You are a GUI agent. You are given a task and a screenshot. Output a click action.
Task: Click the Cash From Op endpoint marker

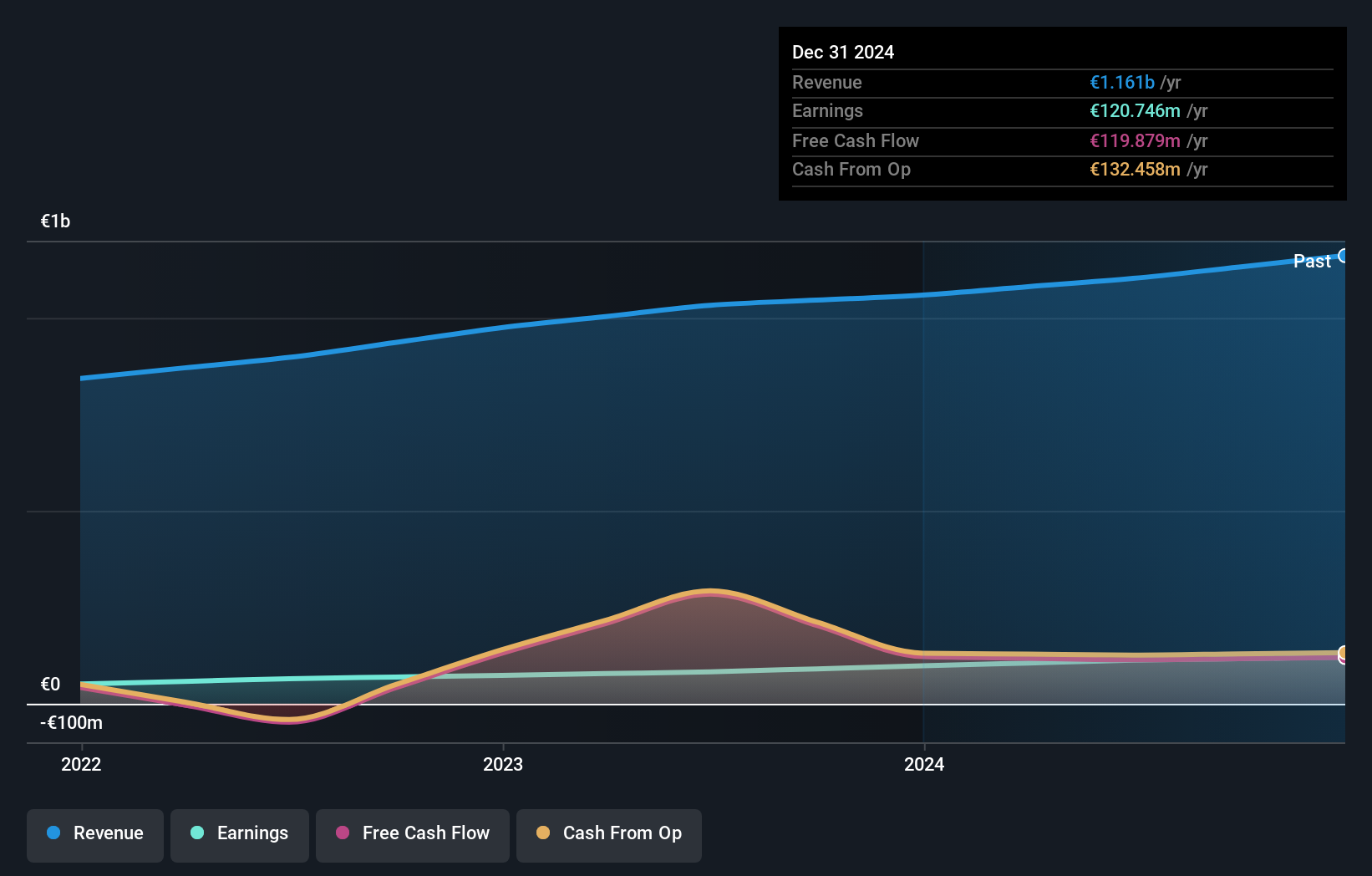click(1343, 653)
